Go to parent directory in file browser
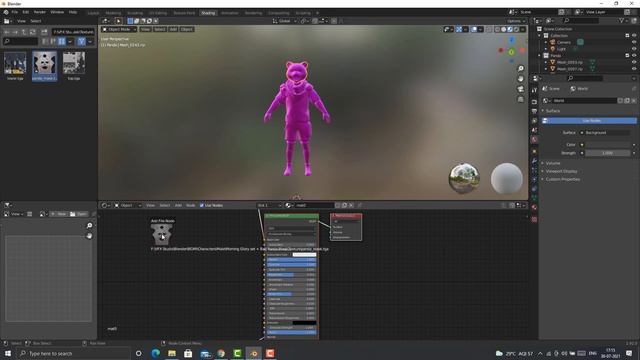The image size is (640, 360). click(x=24, y=32)
